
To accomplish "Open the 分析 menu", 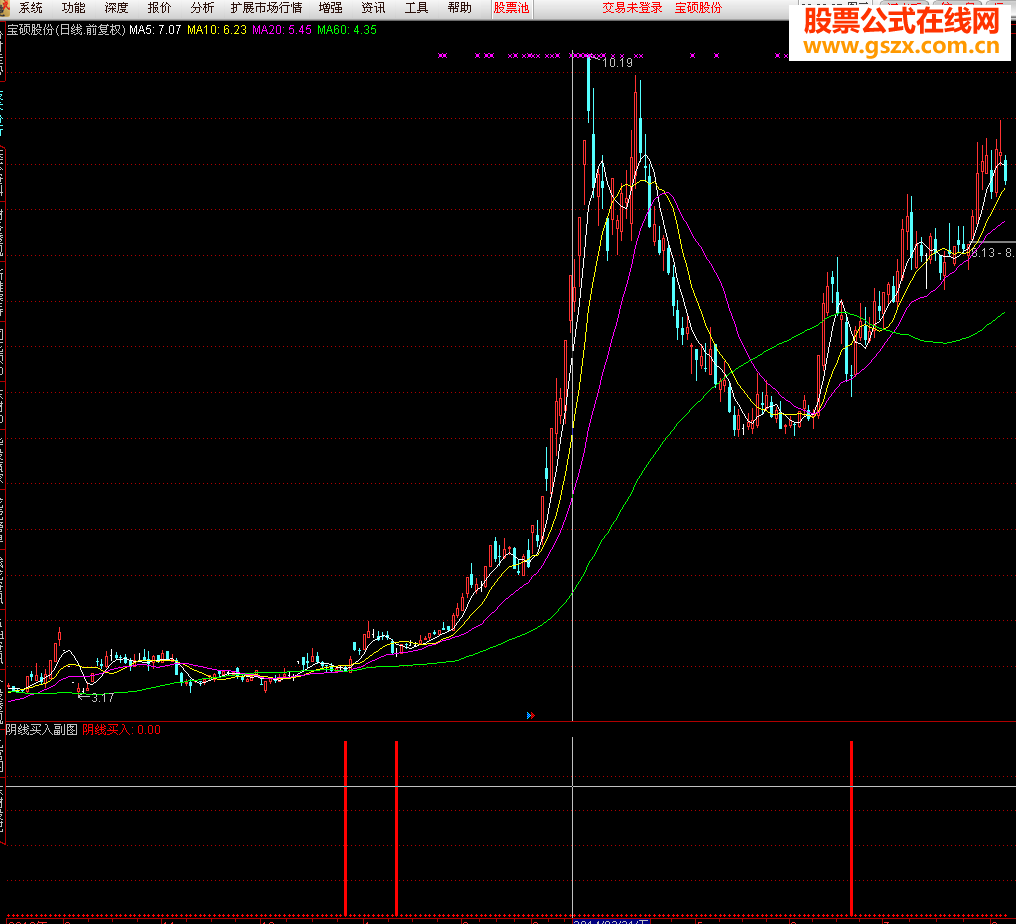I will [x=202, y=8].
